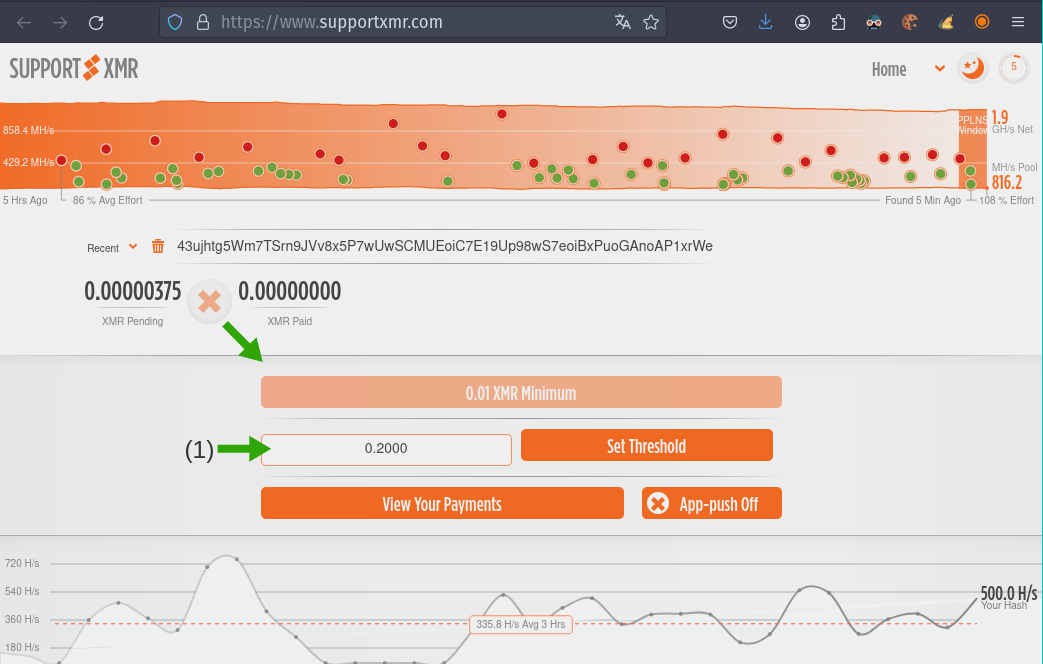Click the 816.2 MH/s Pool value

tap(1007, 182)
